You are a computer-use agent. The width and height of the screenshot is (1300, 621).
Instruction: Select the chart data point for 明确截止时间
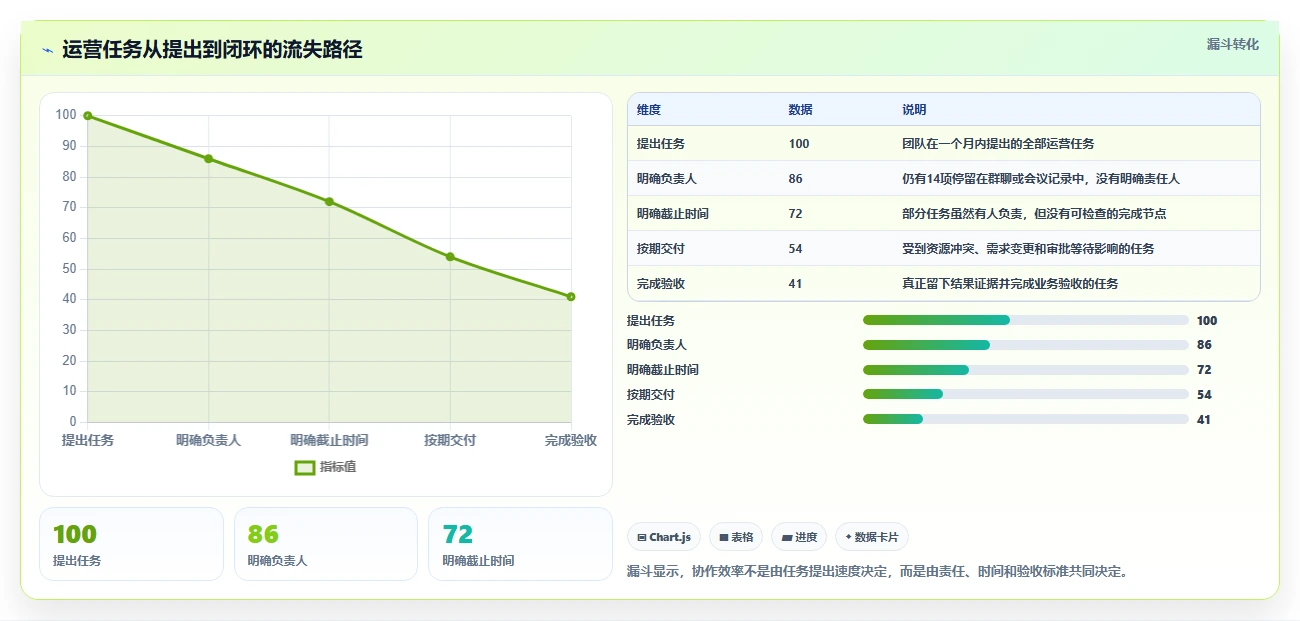coord(329,202)
